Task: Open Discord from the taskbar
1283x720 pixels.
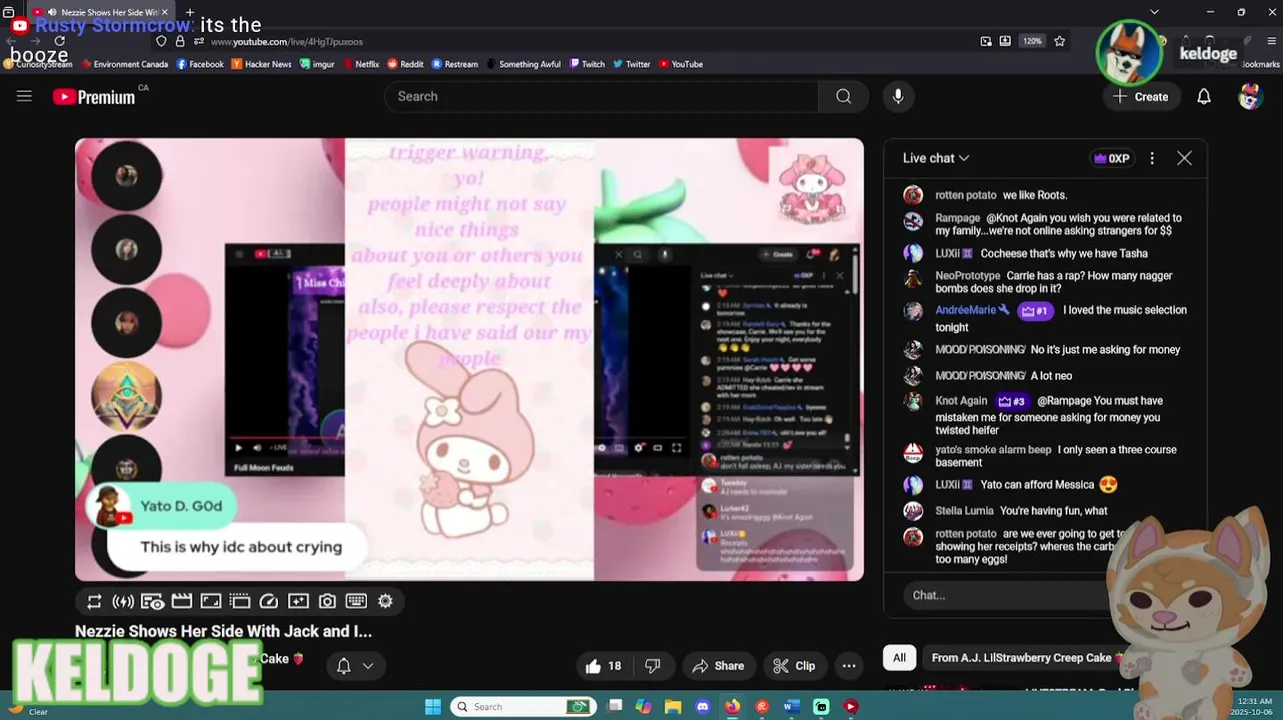Action: (x=702, y=706)
